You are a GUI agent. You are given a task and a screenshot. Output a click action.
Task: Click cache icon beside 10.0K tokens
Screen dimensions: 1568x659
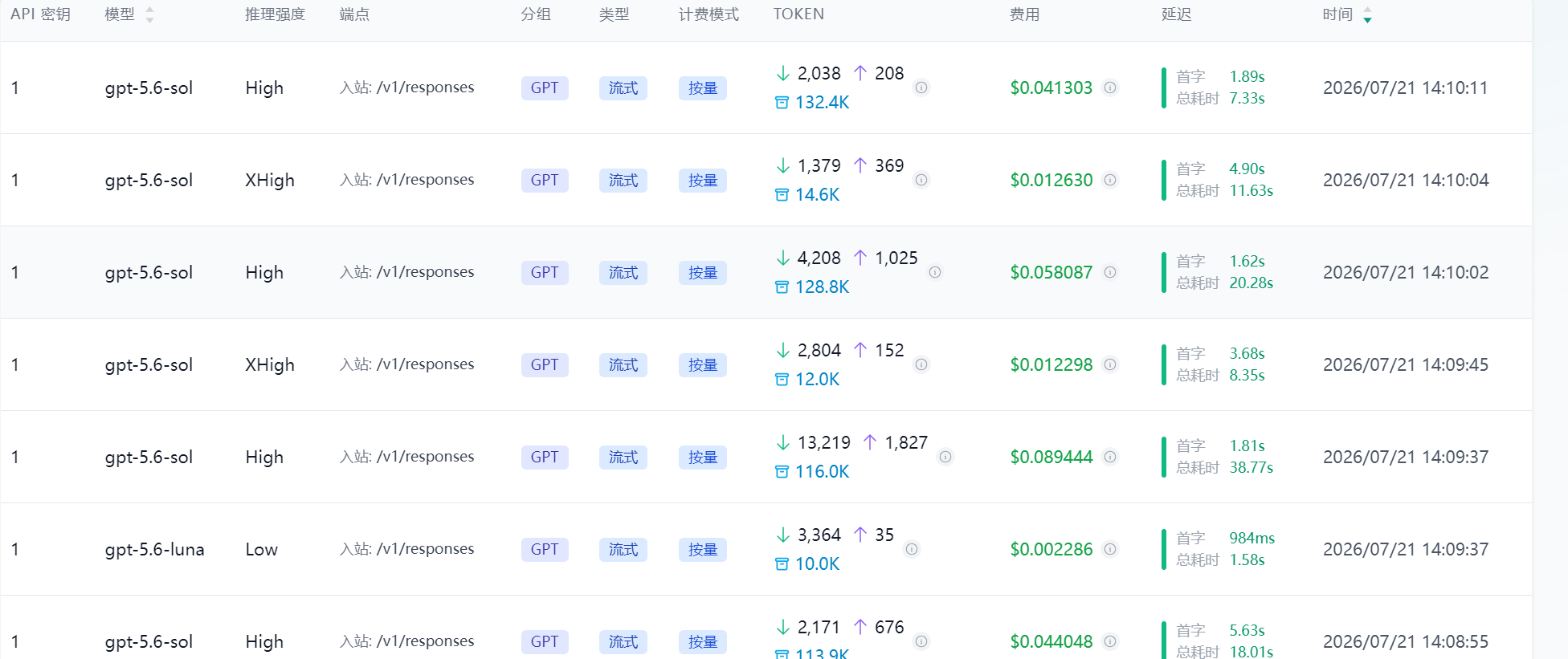coord(782,564)
